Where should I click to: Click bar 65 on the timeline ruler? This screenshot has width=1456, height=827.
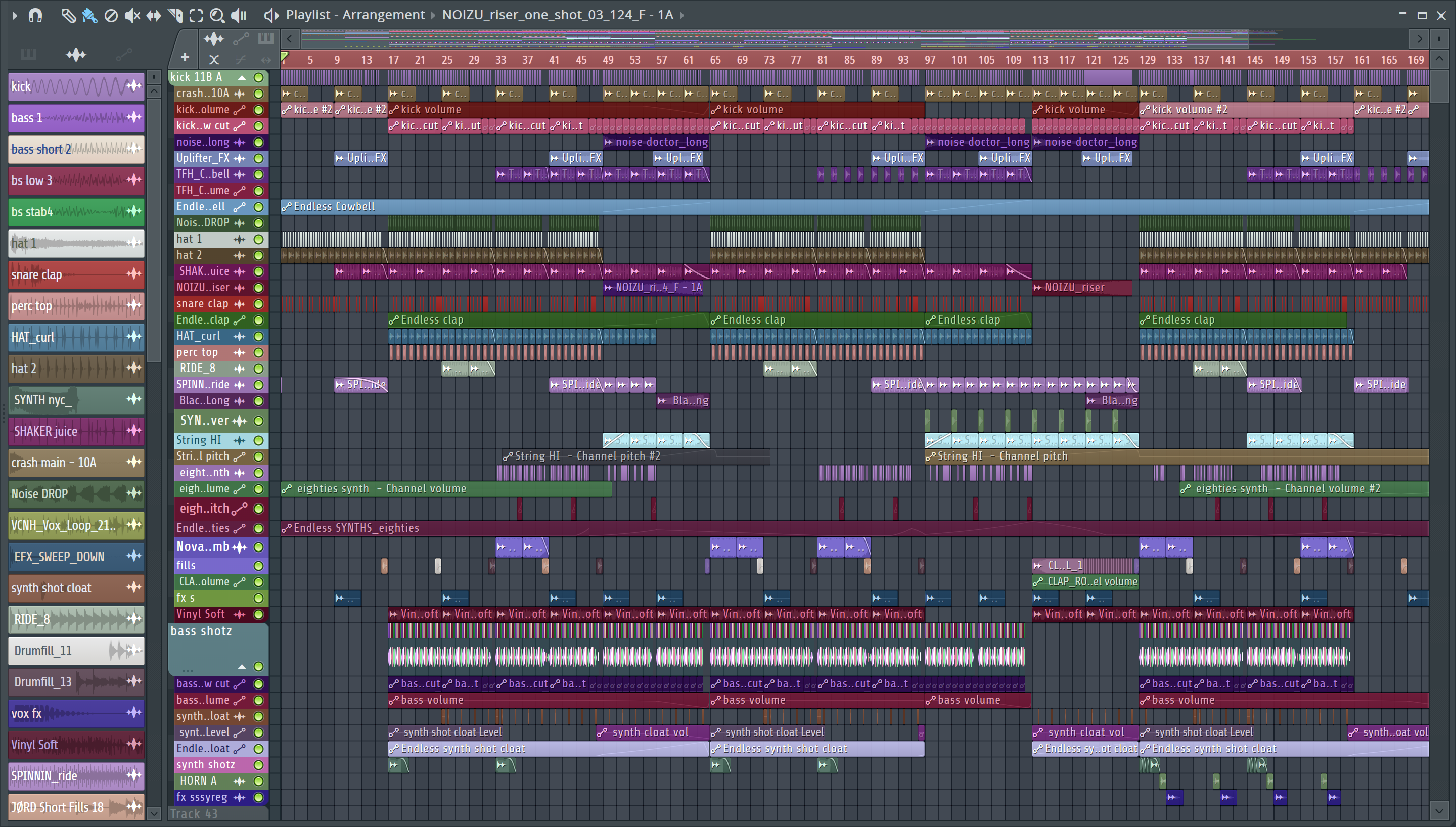pyautogui.click(x=715, y=60)
